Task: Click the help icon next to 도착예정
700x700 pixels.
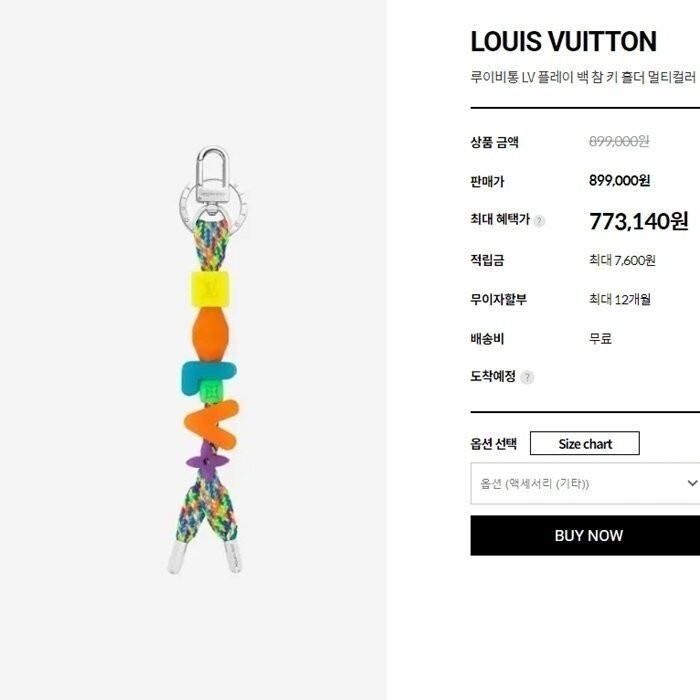Action: click(527, 377)
